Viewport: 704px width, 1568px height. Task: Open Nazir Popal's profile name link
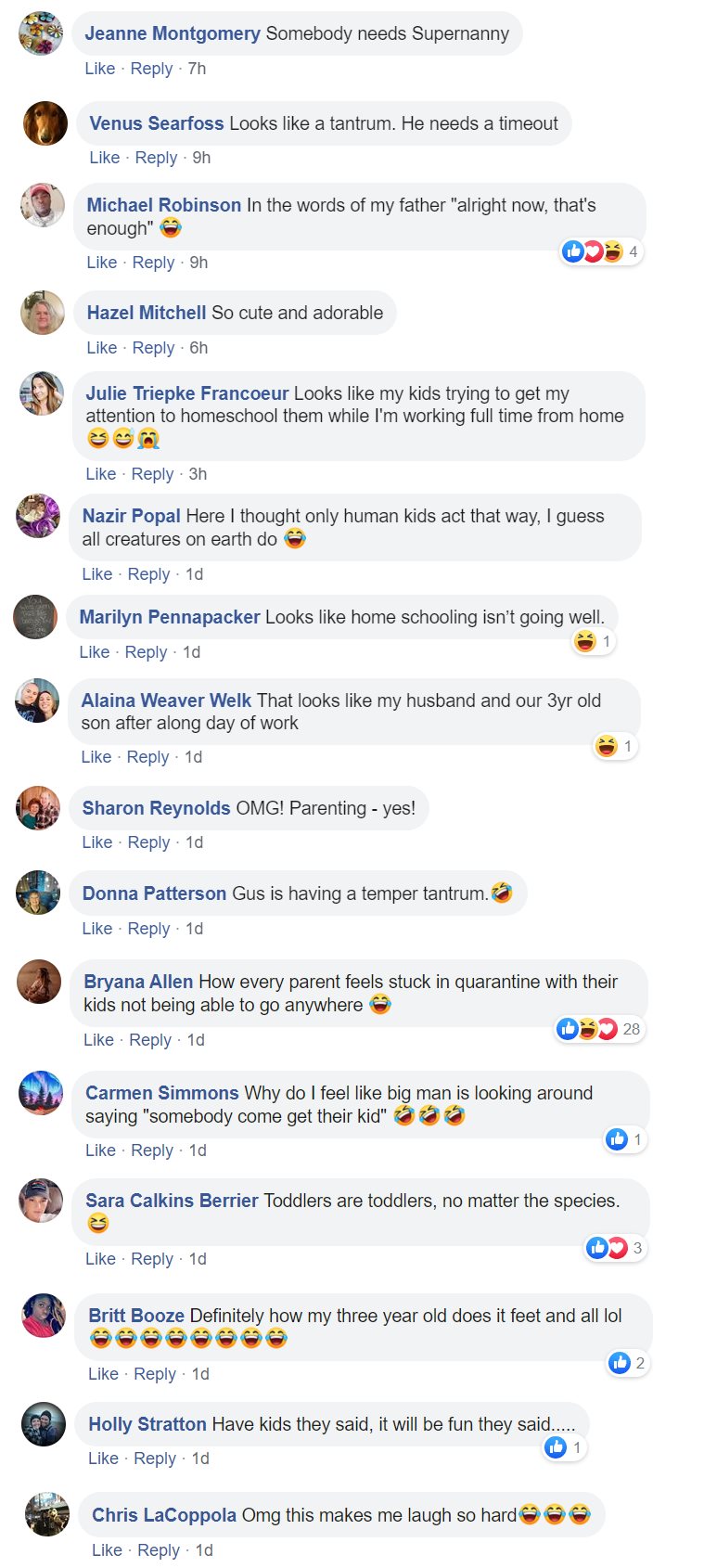click(x=132, y=516)
